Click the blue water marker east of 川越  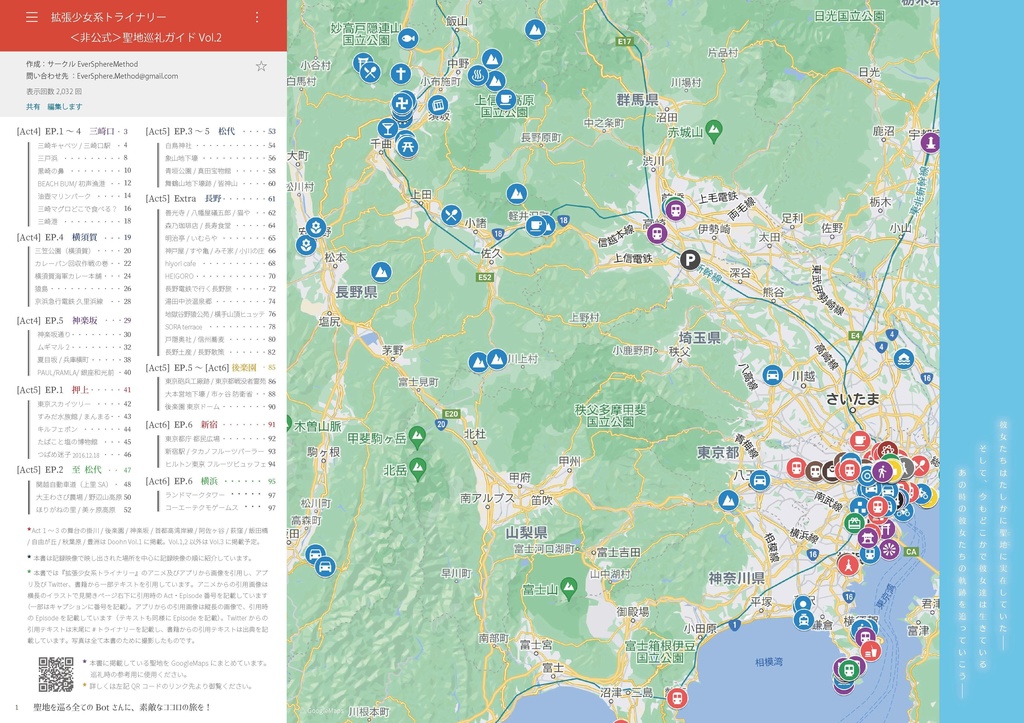pyautogui.click(x=904, y=359)
